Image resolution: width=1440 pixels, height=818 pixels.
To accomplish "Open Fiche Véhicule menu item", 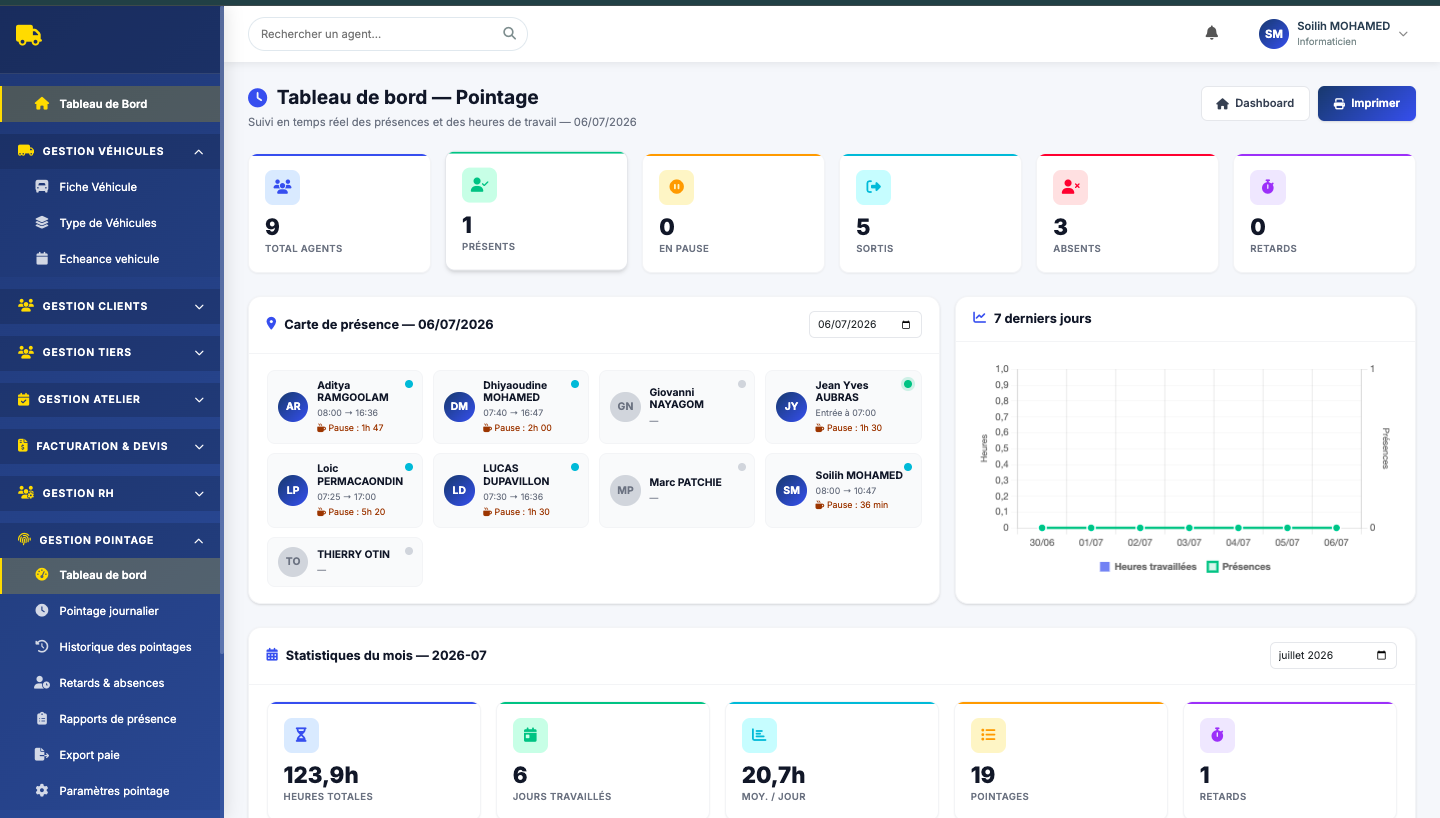I will (110, 187).
